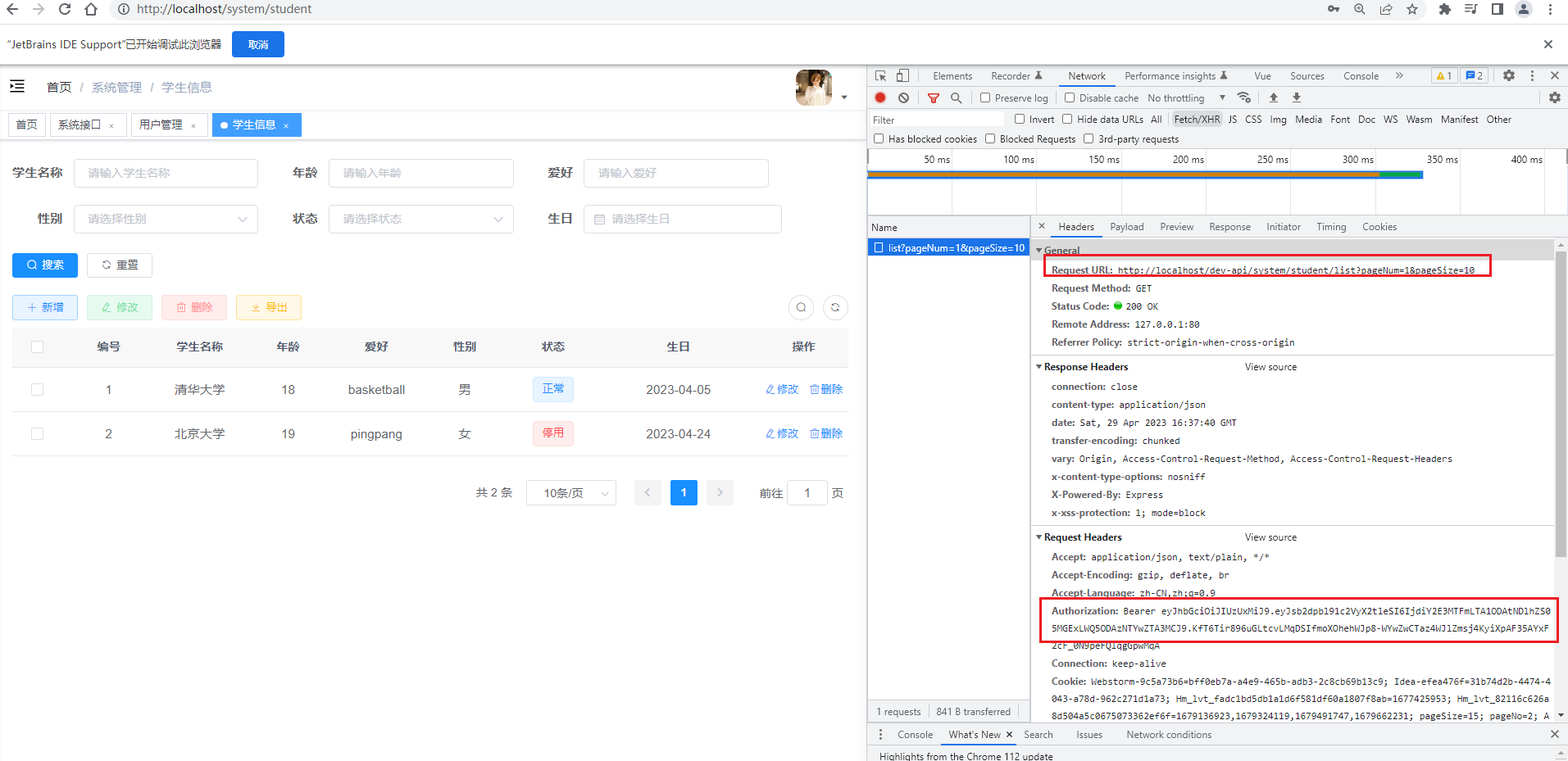Check Has blocked cookies

tap(879, 138)
